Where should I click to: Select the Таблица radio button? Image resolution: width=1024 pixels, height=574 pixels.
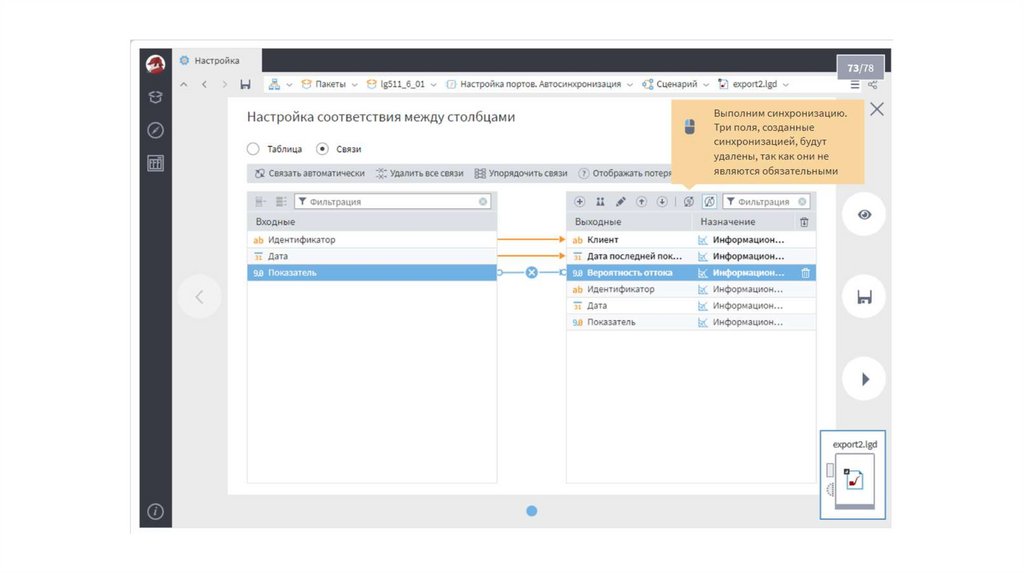tap(253, 149)
